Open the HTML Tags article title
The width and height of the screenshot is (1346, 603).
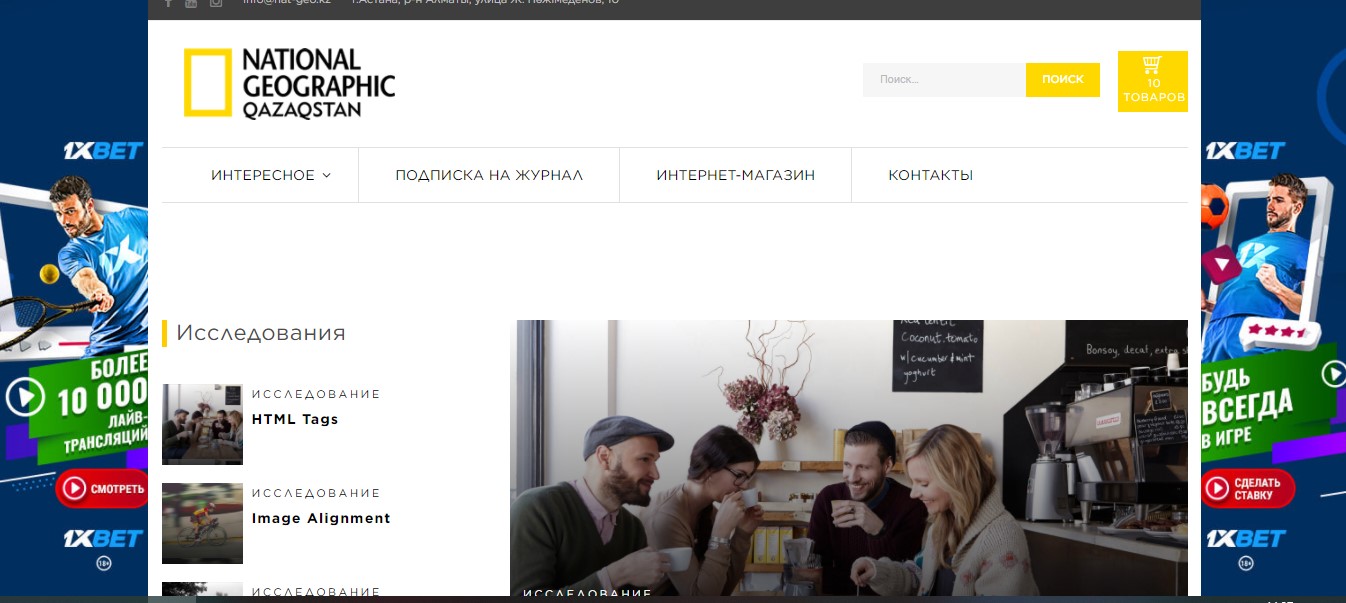click(295, 419)
